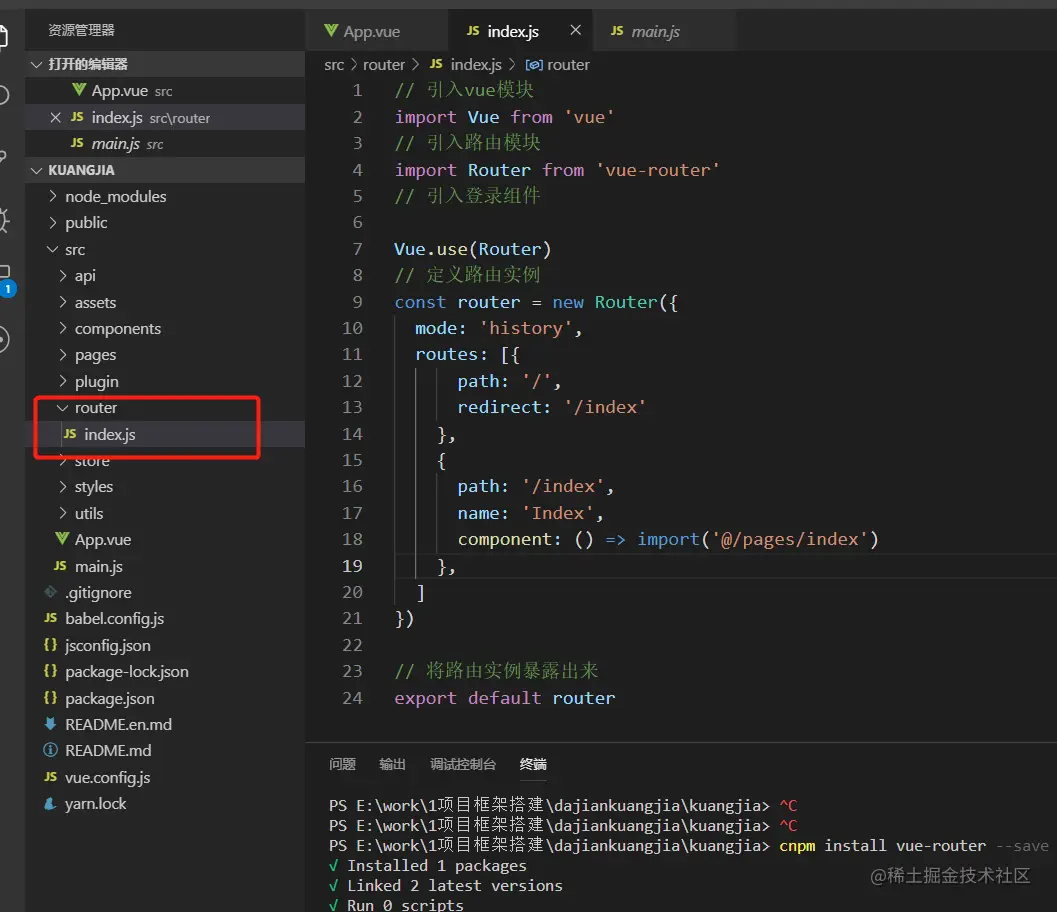Expand the public folder
Screen dimensions: 1057x912
pyautogui.click(x=53, y=222)
